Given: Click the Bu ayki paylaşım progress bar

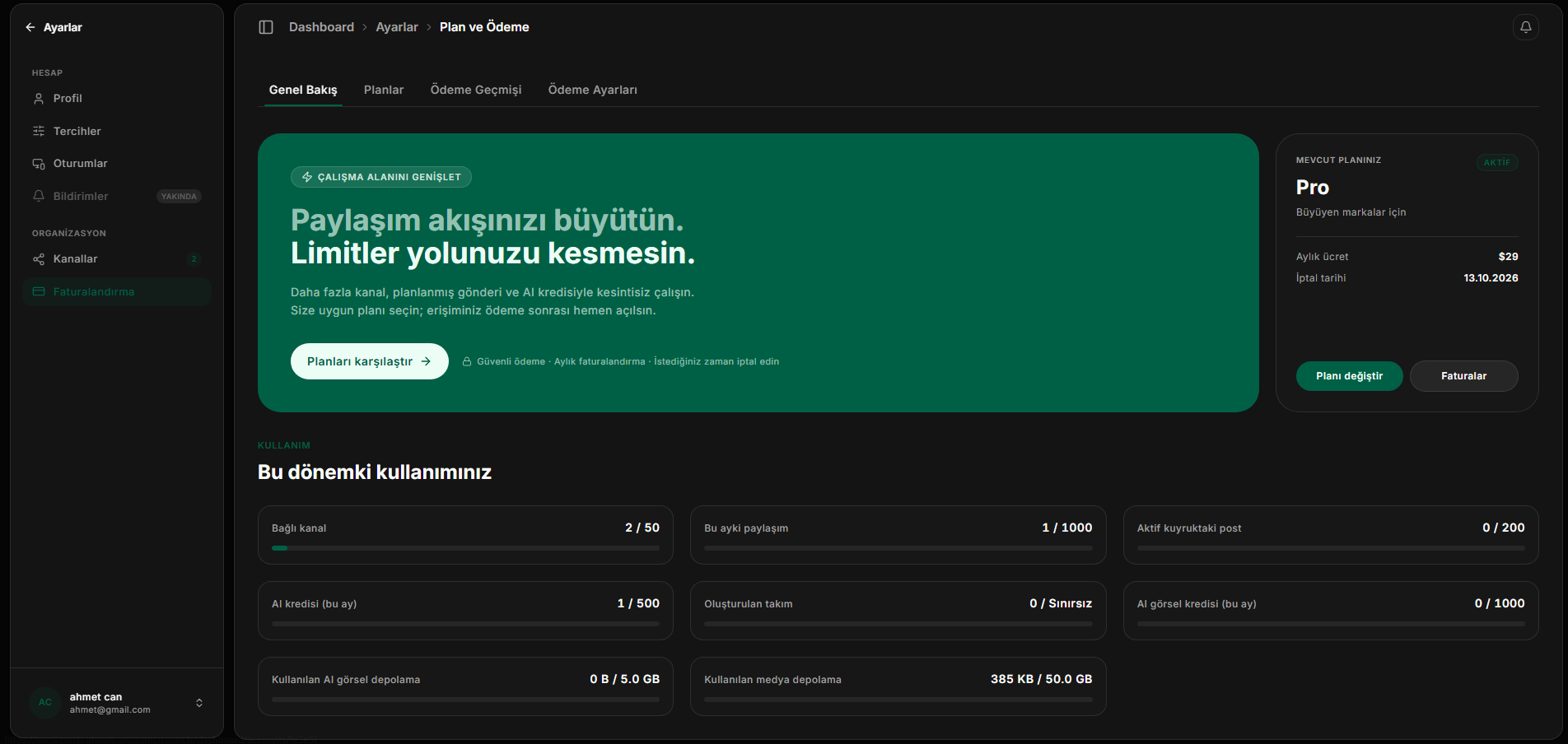Looking at the screenshot, I should [898, 548].
